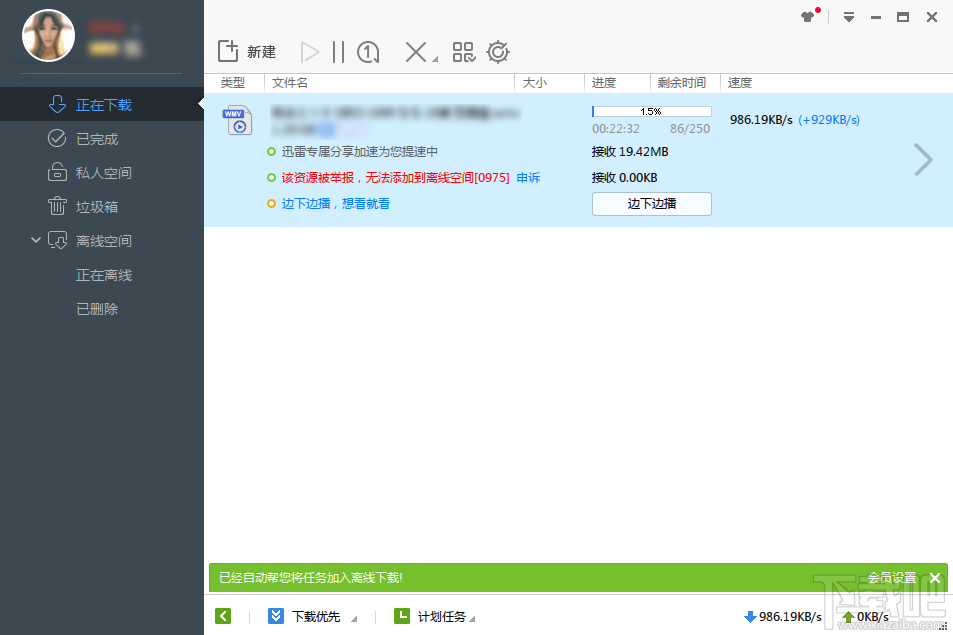
Task: Click the 迅雷专属分享加速为您提速中 status line
Action: [359, 151]
